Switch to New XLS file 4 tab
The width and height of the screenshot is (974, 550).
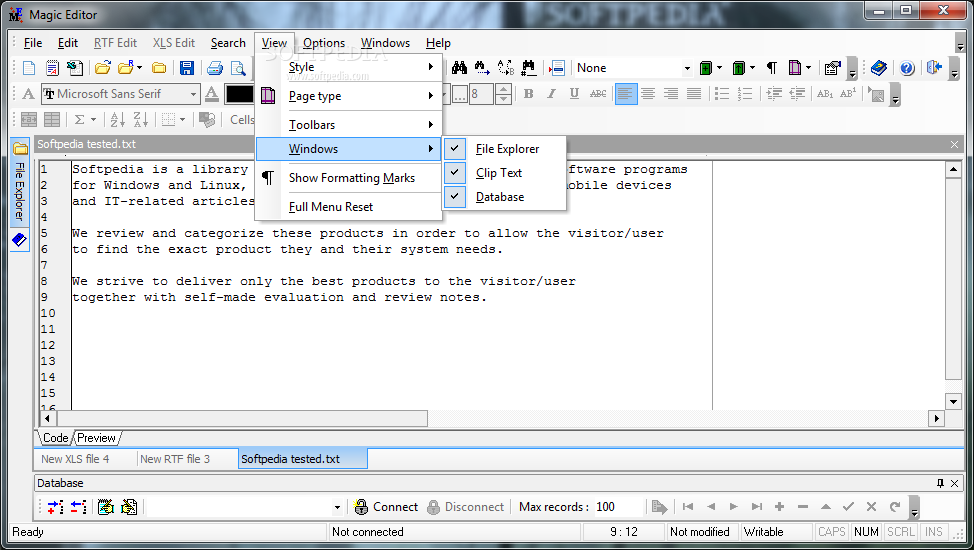(75, 459)
